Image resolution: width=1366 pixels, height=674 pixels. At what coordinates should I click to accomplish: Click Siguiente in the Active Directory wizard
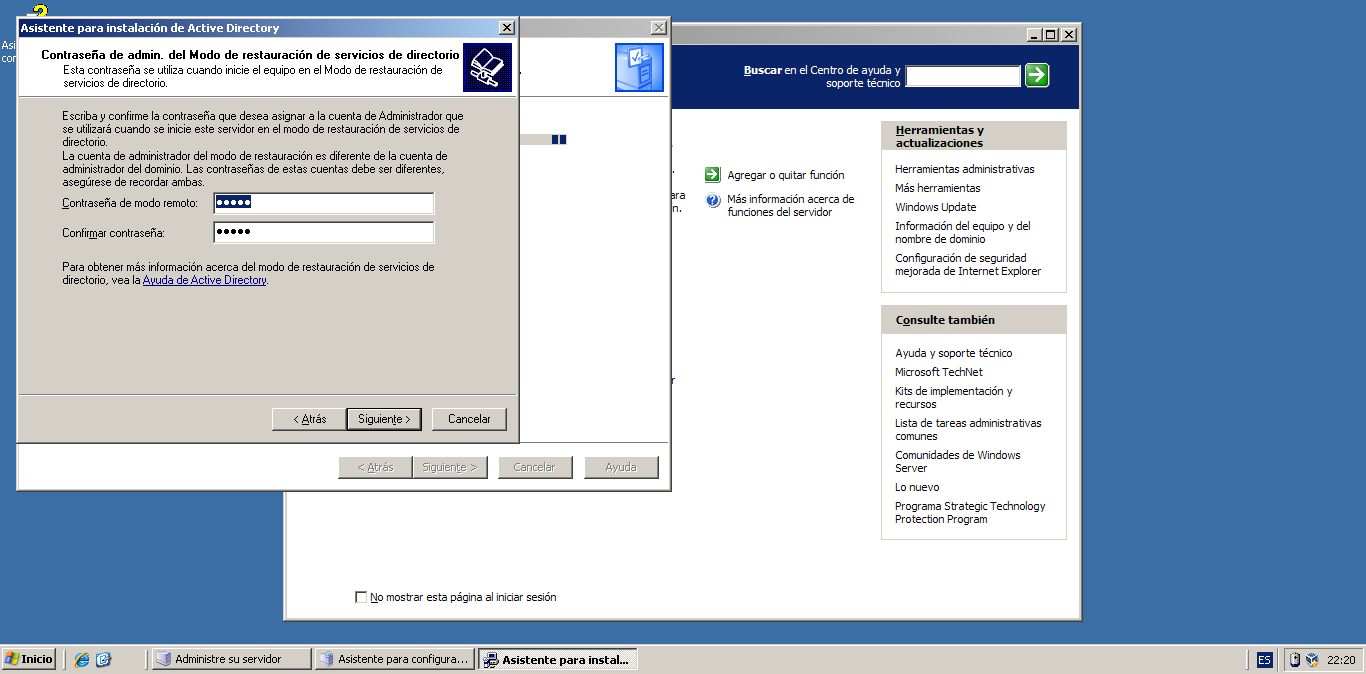384,419
